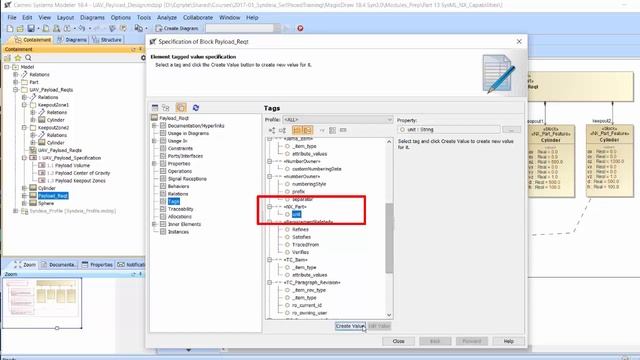Screen dimensions: 640x360
Task: Collapse the UAV_Payload_Reqts package node
Action: pyautogui.click(x=16, y=89)
